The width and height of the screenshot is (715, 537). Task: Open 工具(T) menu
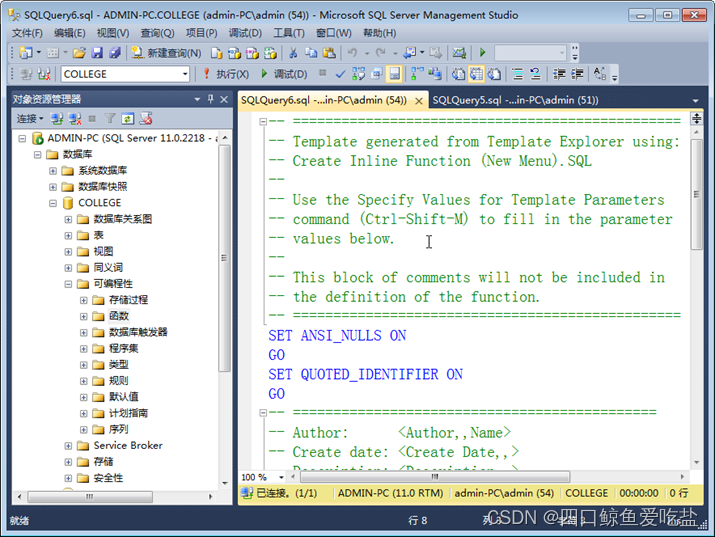[x=289, y=33]
